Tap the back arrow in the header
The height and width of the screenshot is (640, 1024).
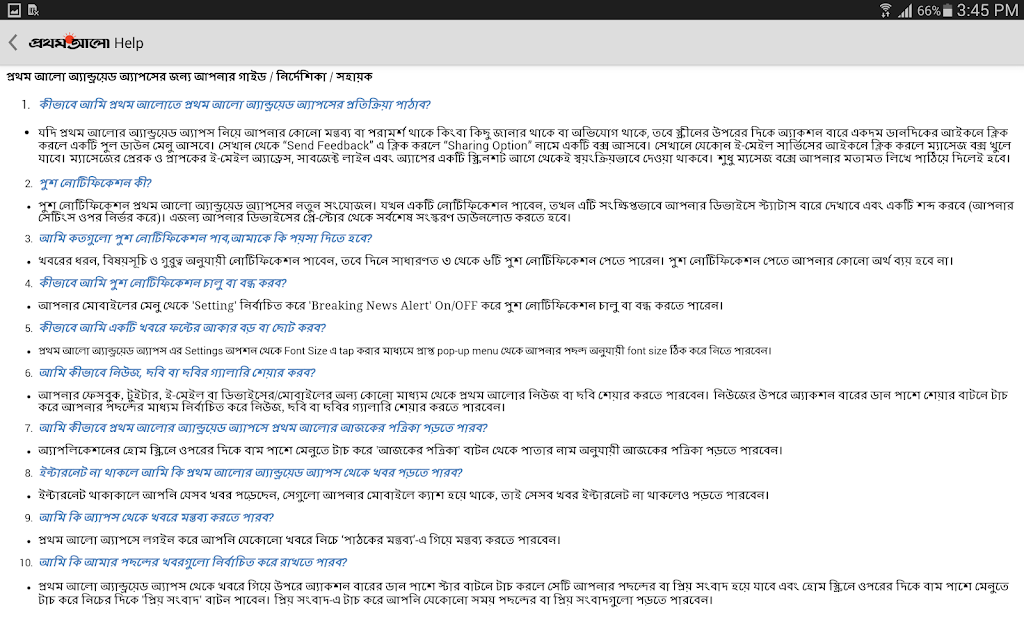13,43
